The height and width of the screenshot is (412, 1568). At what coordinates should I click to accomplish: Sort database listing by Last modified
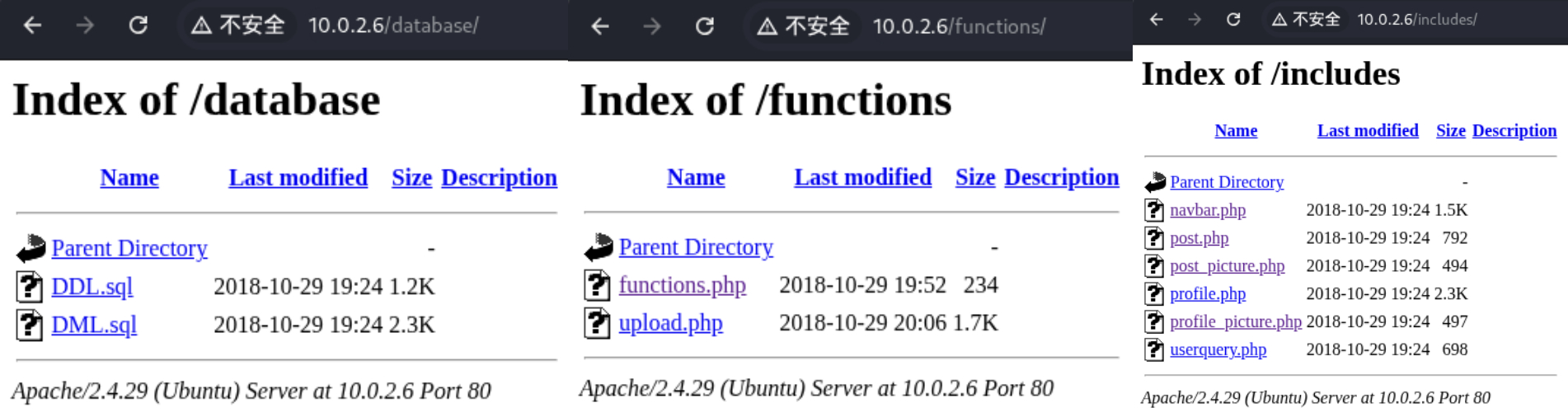(298, 177)
